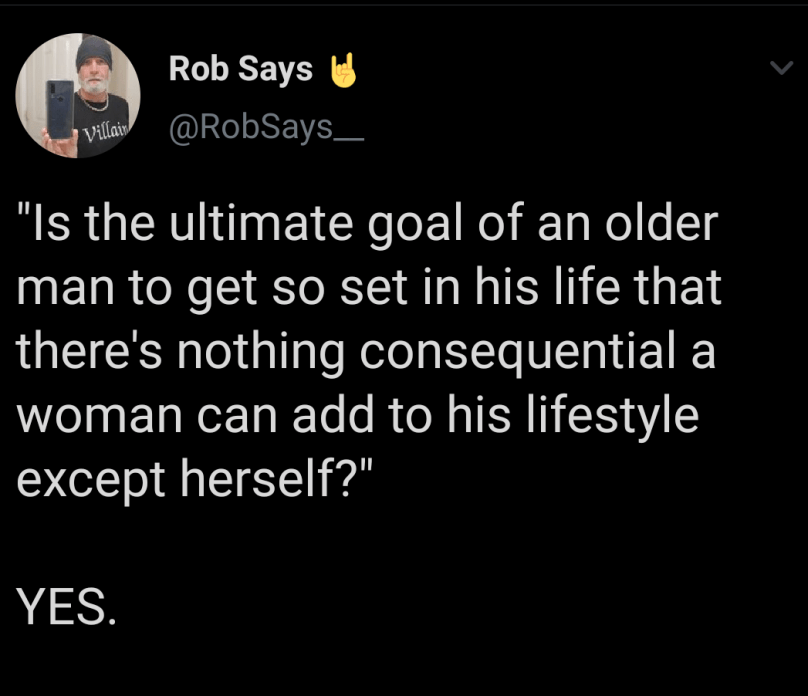
Task: Click the rock-on hand emoji
Action: 344,70
